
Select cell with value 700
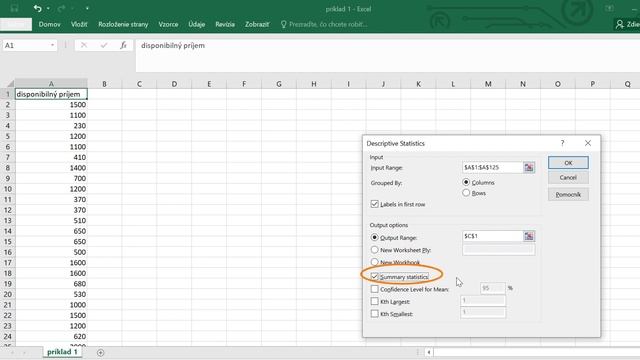51,178
